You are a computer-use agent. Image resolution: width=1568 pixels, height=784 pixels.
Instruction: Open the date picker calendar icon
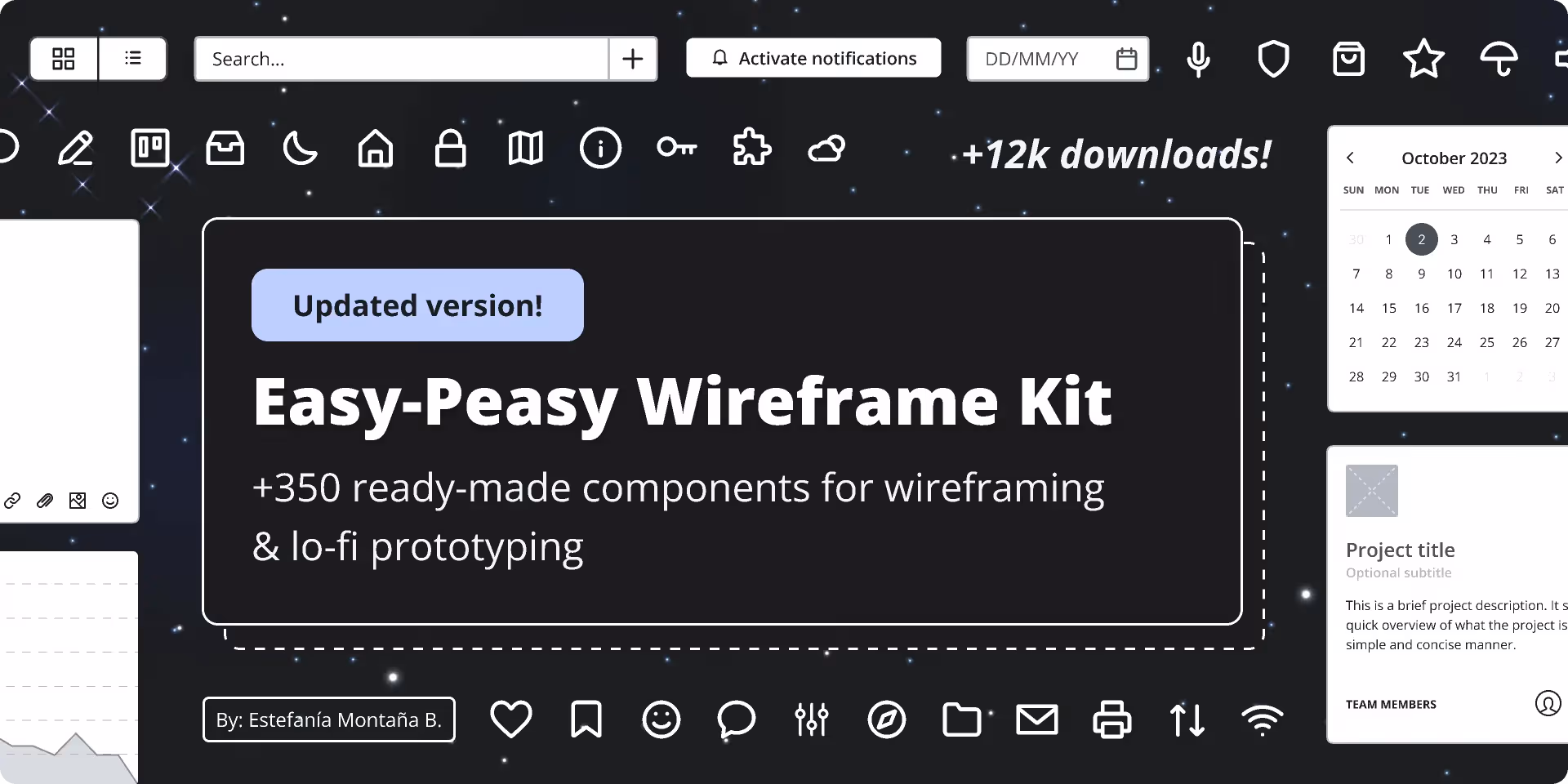point(1126,59)
